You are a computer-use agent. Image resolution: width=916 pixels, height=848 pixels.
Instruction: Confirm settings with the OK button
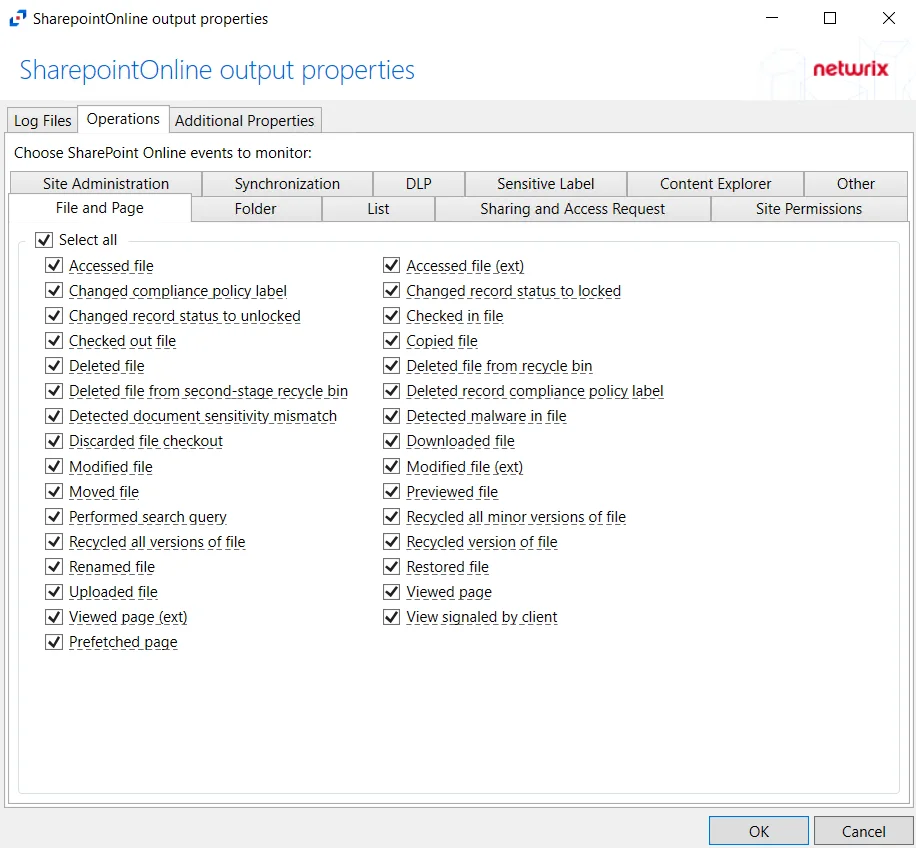coord(759,831)
